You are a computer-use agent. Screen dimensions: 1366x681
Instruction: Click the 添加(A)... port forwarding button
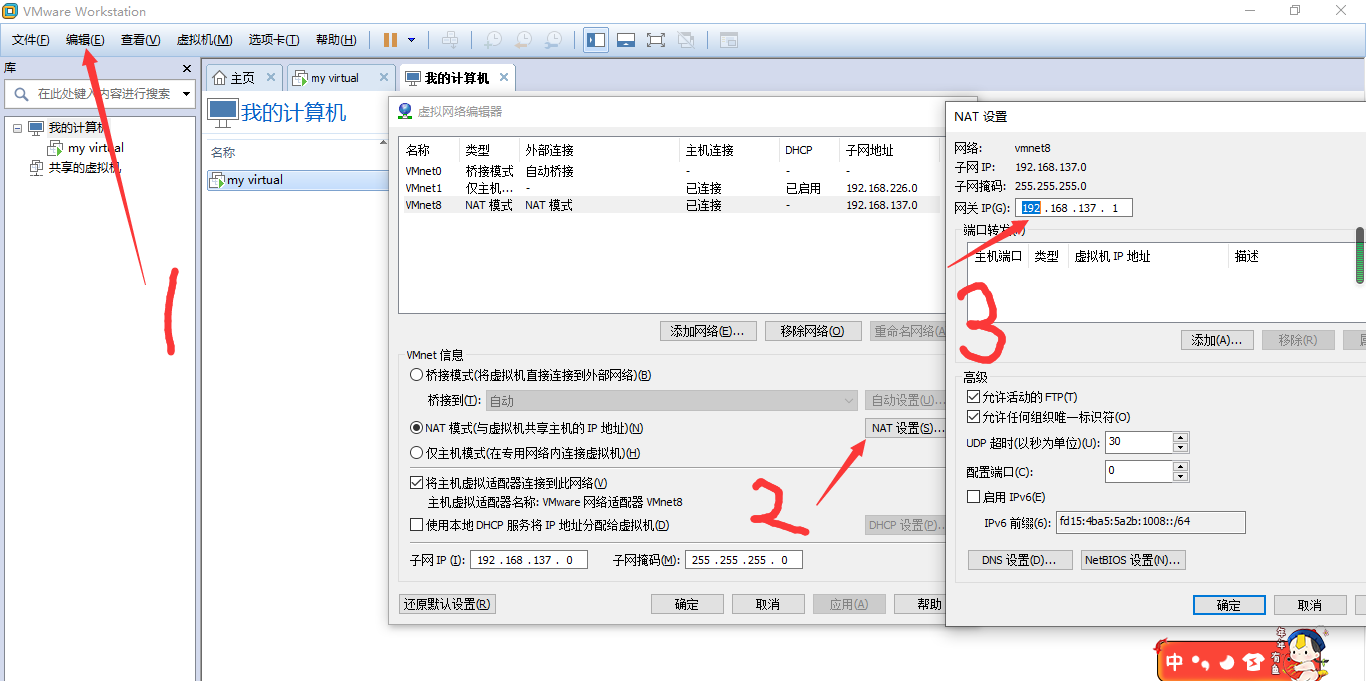(1217, 340)
